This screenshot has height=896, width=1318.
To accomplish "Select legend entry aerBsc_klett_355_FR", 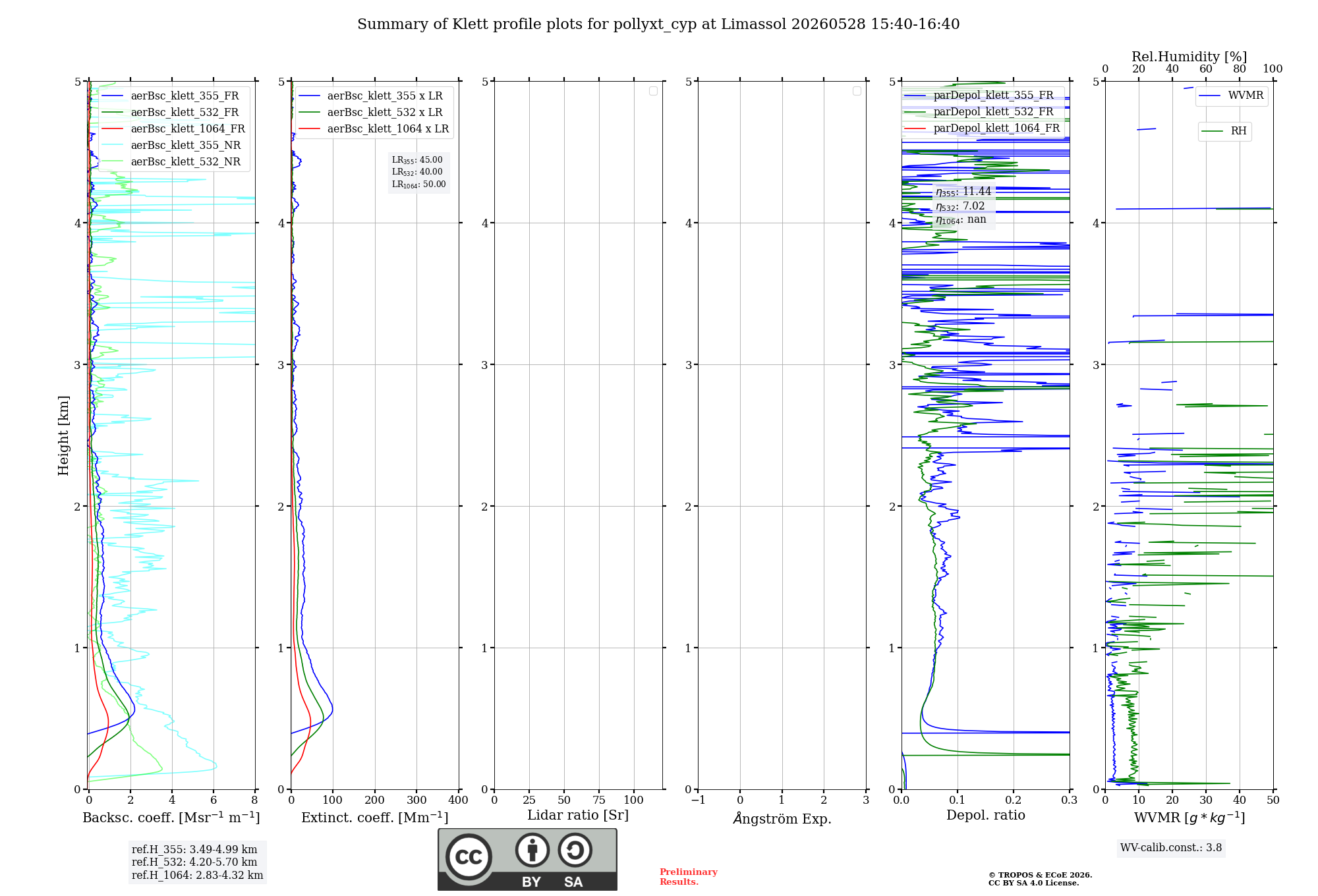I will tap(175, 96).
